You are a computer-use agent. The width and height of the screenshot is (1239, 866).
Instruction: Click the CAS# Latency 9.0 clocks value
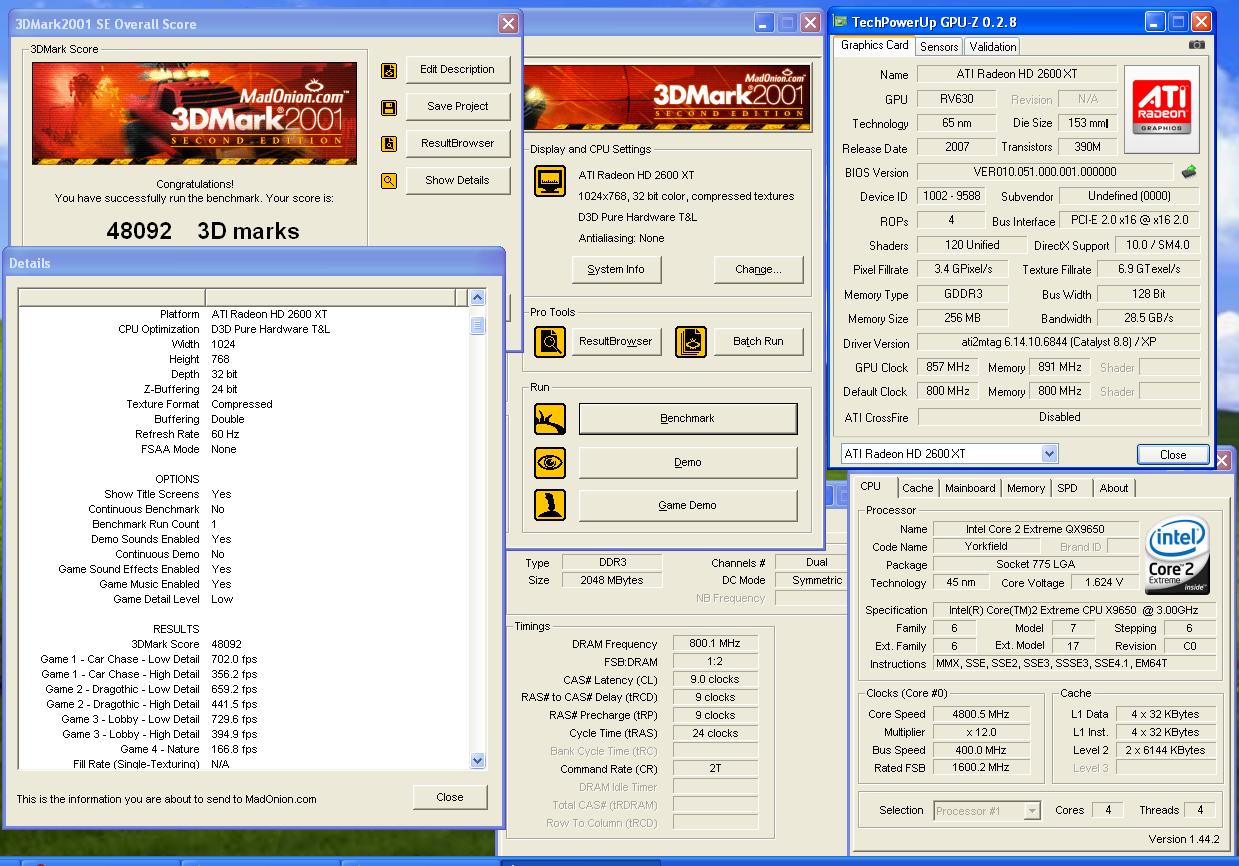point(715,680)
